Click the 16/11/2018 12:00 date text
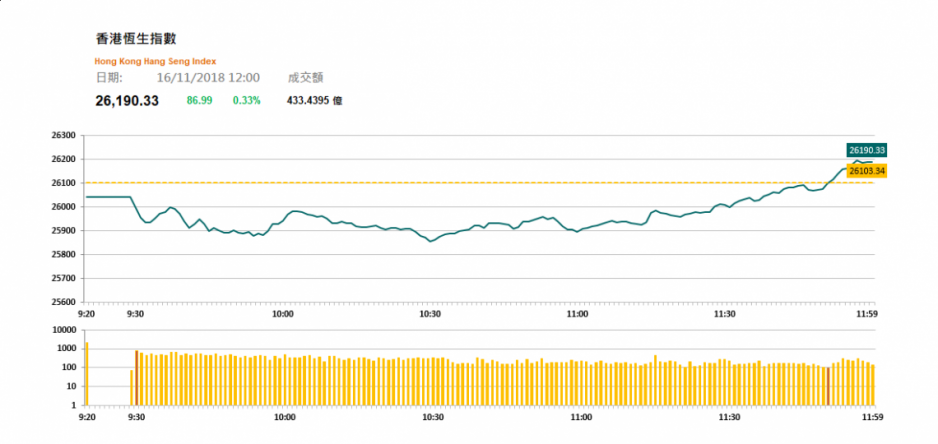 coord(208,78)
